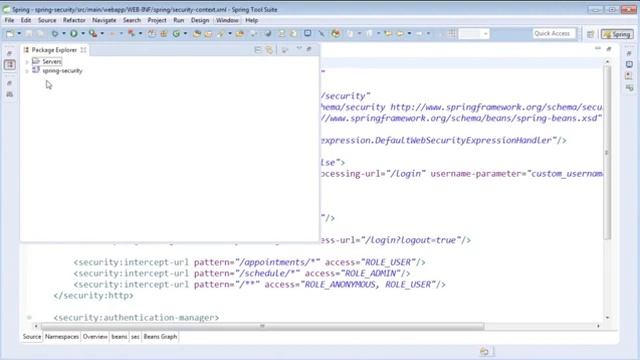Click the blue monitor toolbar icon
The image size is (640, 360).
click(307, 33)
